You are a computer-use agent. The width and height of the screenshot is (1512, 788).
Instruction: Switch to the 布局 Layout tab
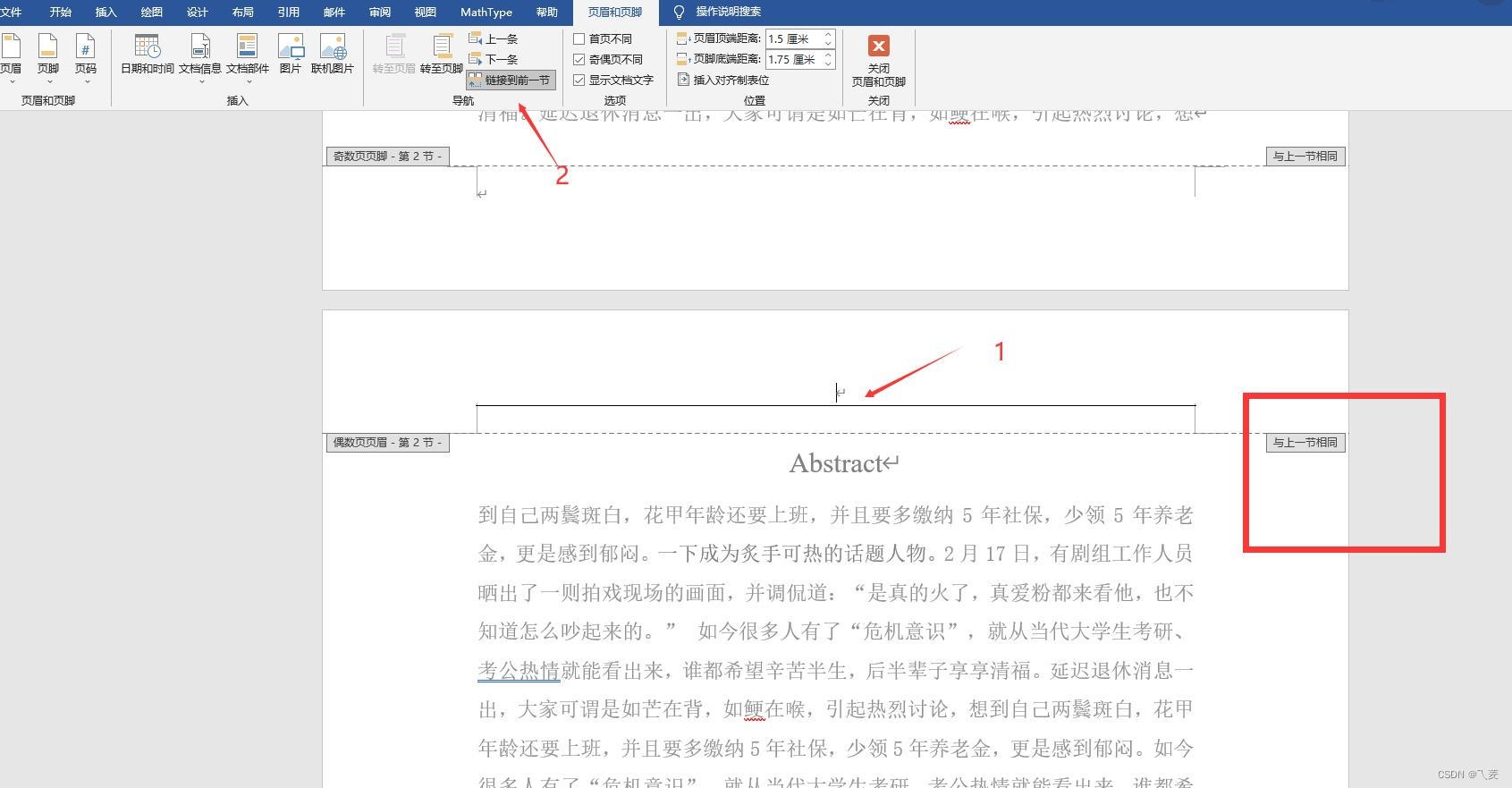(x=243, y=13)
